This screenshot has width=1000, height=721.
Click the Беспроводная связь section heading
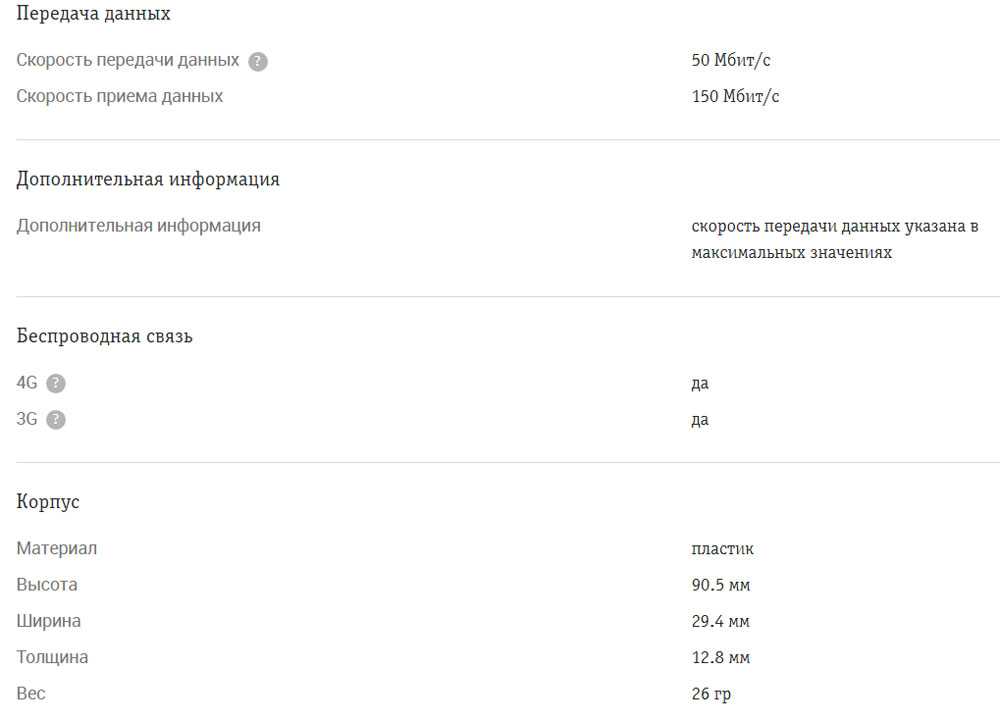[x=105, y=337]
